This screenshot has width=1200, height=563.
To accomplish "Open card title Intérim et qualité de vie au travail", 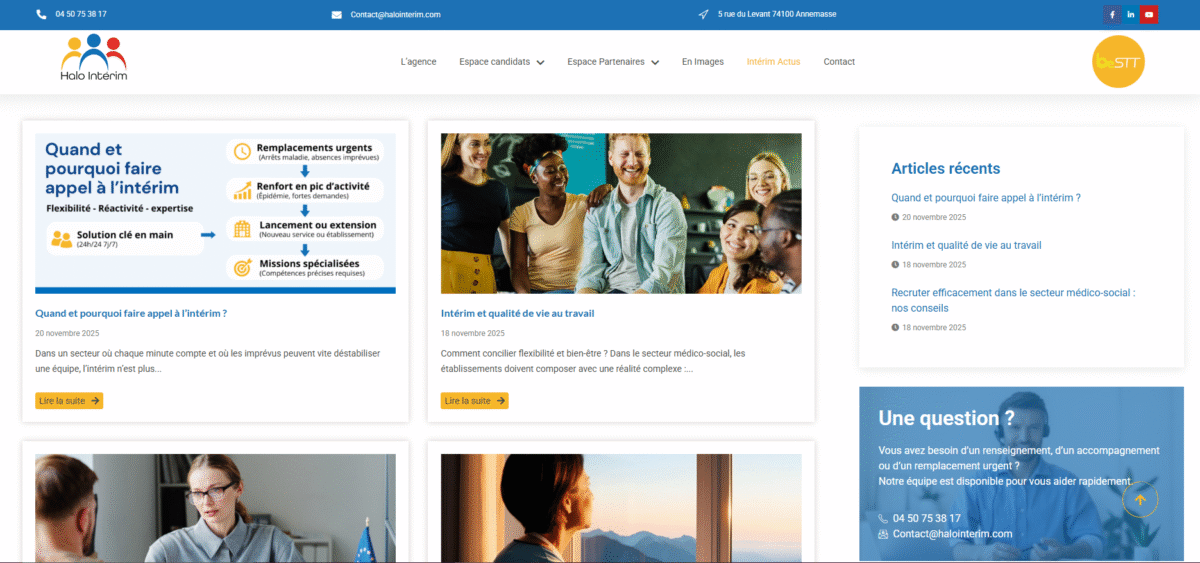I will 518,313.
